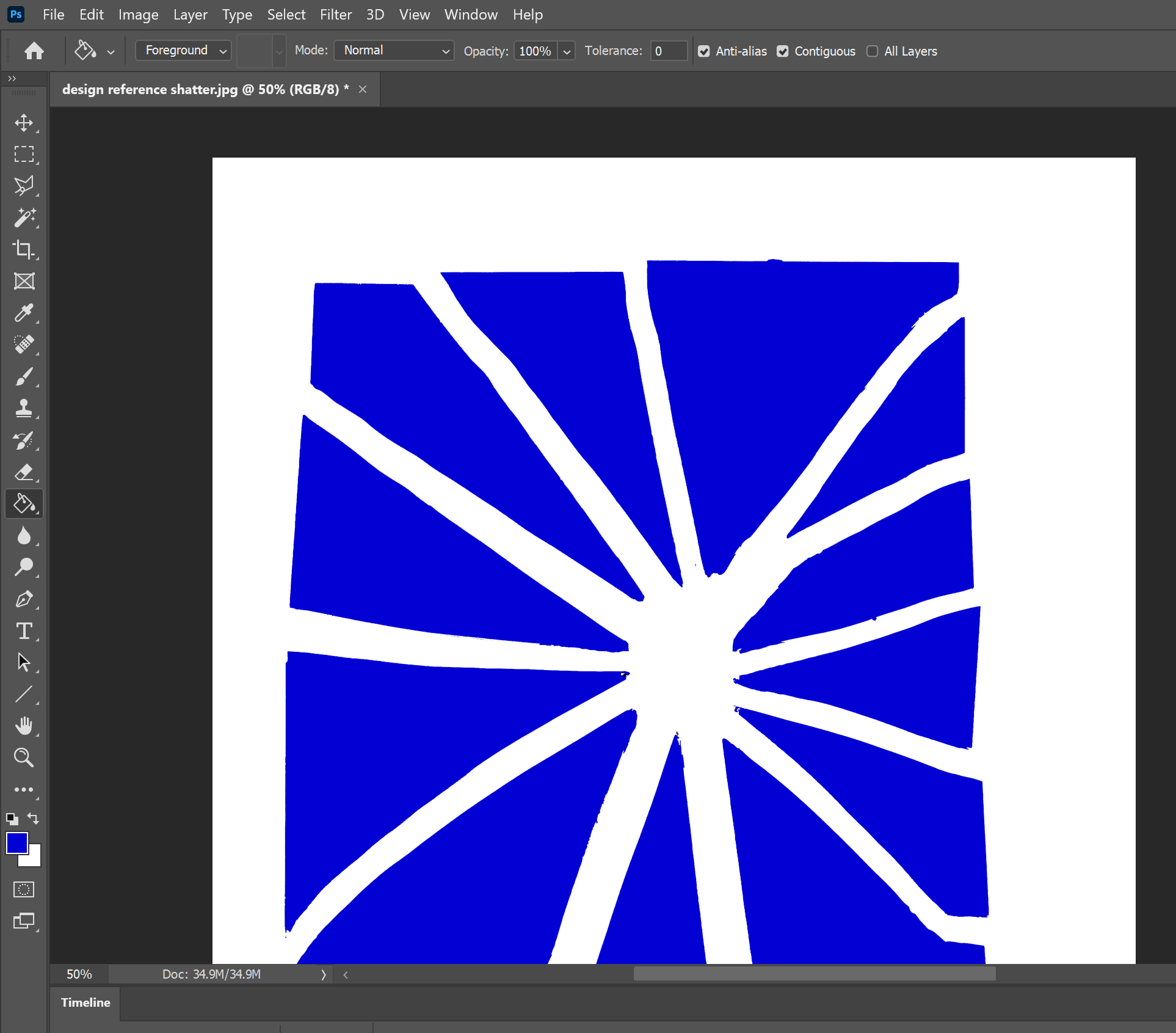Select the Clone Stamp tool
This screenshot has width=1176, height=1033.
click(24, 408)
